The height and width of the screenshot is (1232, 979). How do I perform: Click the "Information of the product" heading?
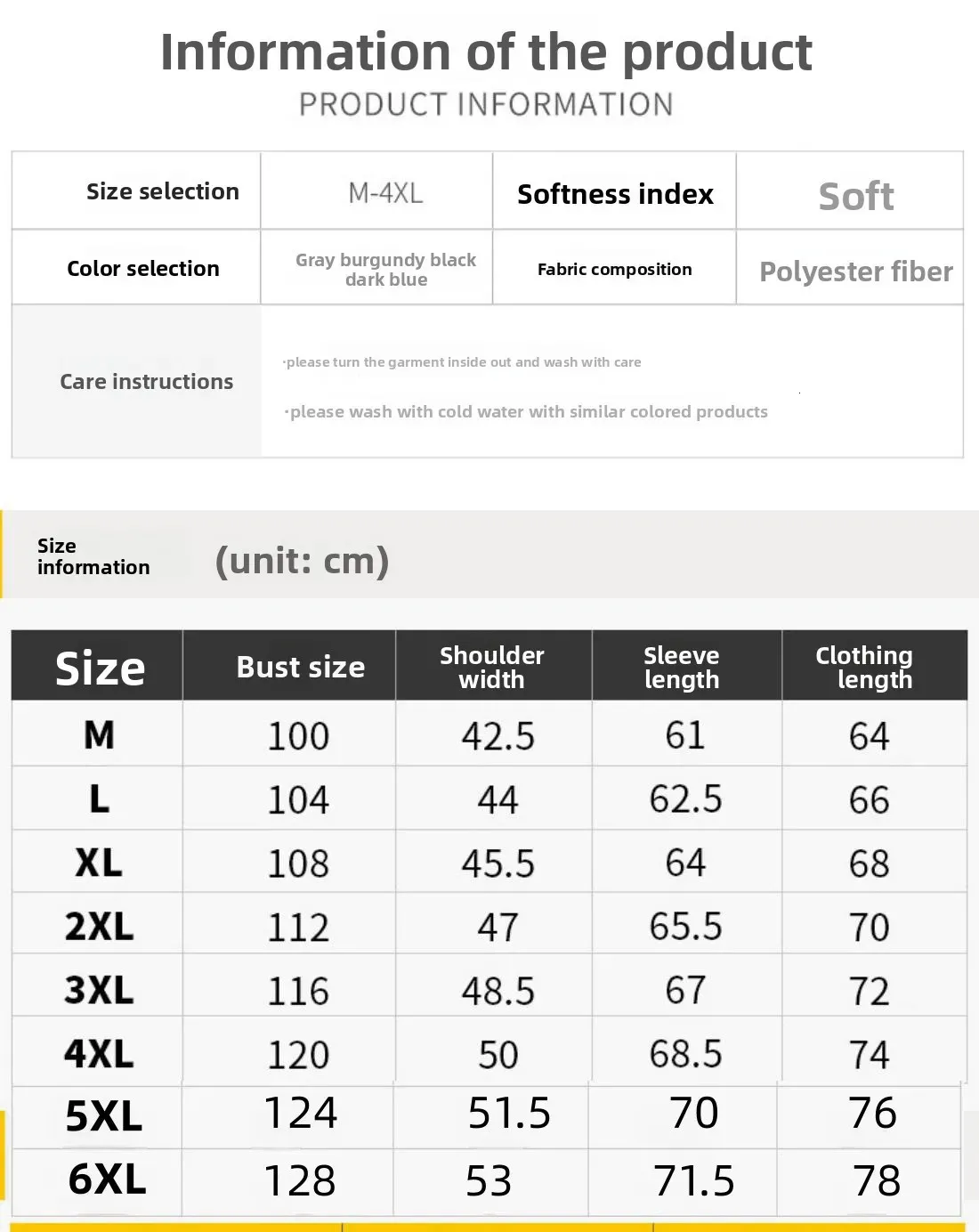486,52
